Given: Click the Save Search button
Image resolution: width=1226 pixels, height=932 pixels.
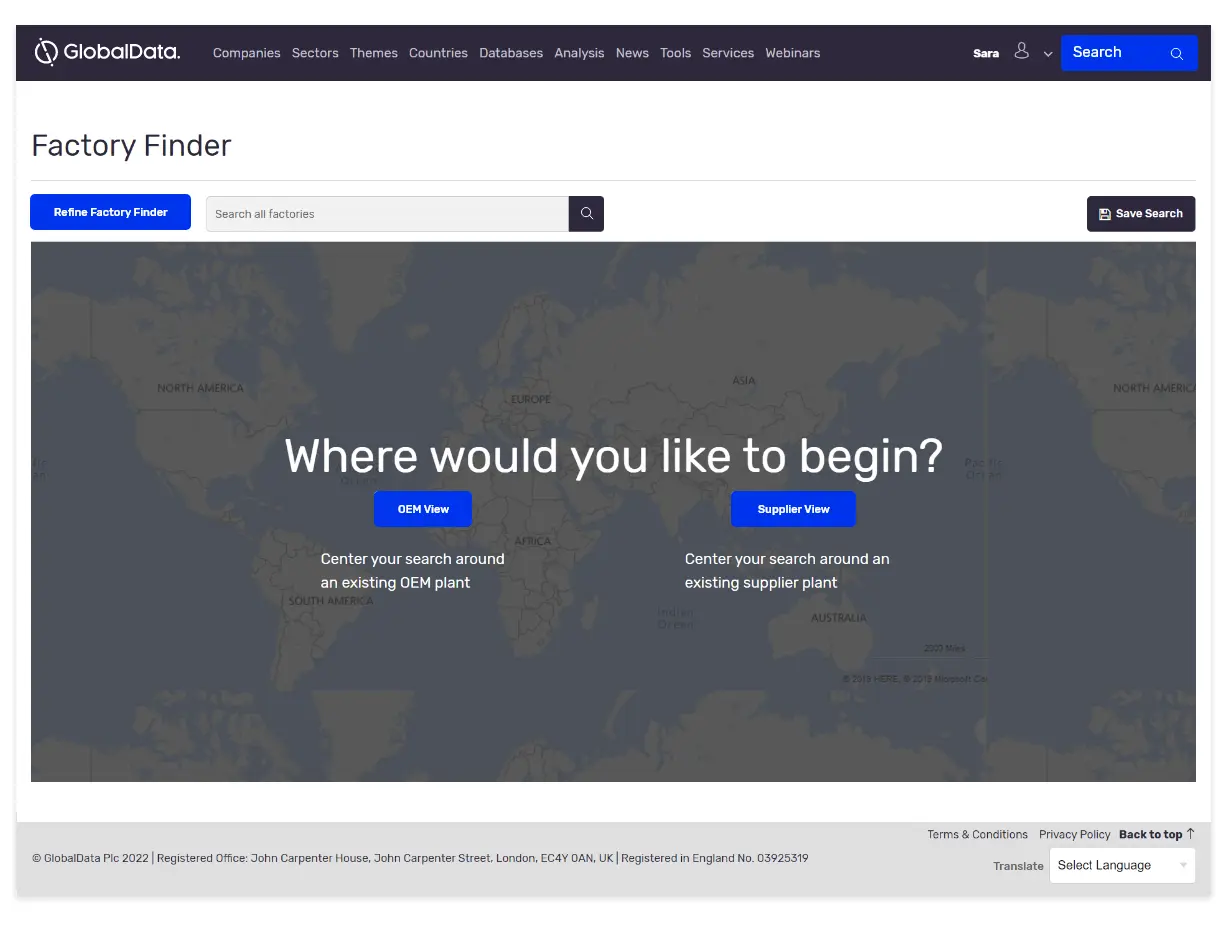Looking at the screenshot, I should click(1140, 214).
